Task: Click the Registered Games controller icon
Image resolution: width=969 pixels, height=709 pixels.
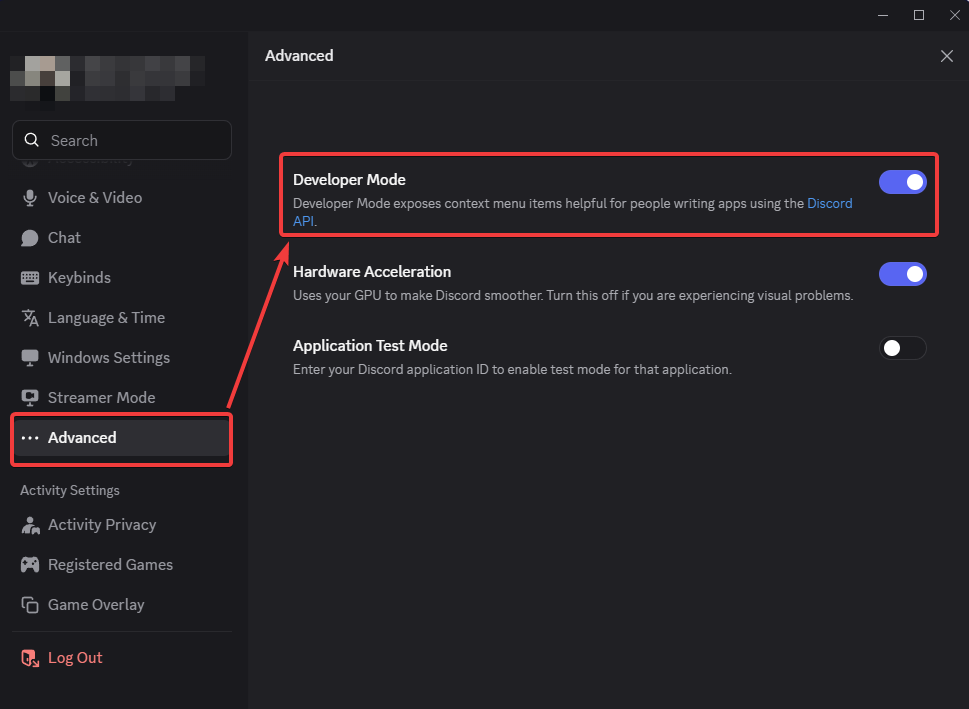Action: pyautogui.click(x=31, y=564)
